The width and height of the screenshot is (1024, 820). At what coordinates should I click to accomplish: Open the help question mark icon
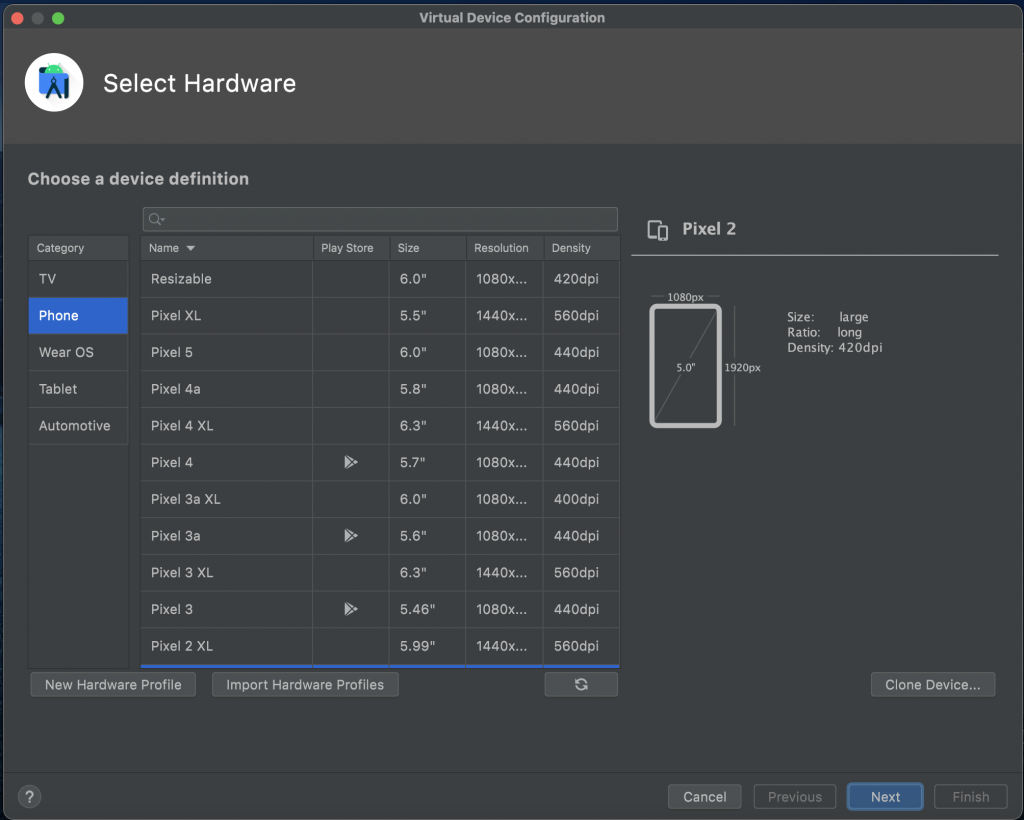tap(30, 797)
